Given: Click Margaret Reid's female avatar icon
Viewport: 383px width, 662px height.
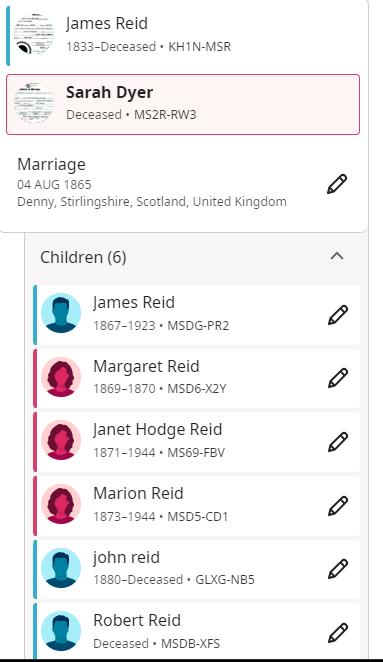Looking at the screenshot, I should point(61,377).
